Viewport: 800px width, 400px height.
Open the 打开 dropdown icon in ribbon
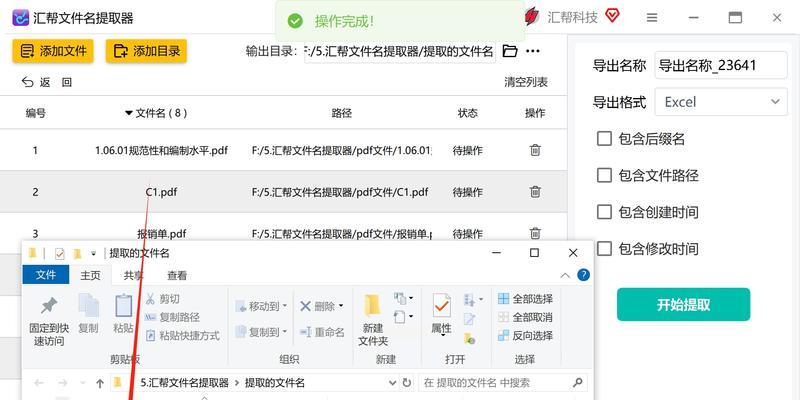pyautogui.click(x=473, y=299)
